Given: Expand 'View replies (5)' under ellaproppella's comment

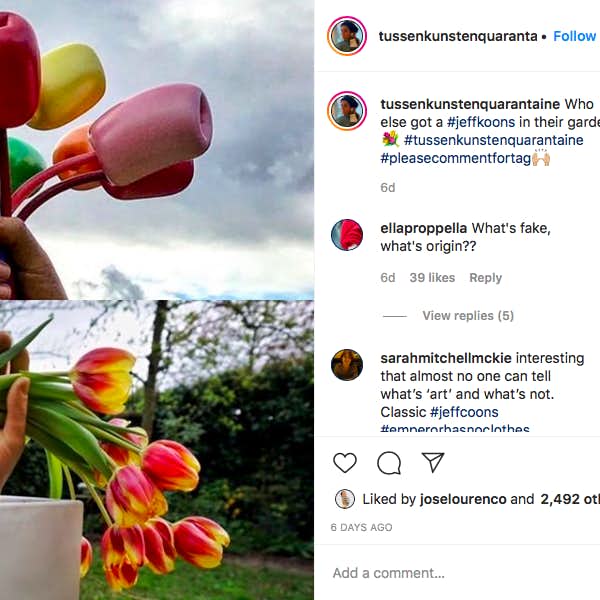Looking at the screenshot, I should pos(468,316).
